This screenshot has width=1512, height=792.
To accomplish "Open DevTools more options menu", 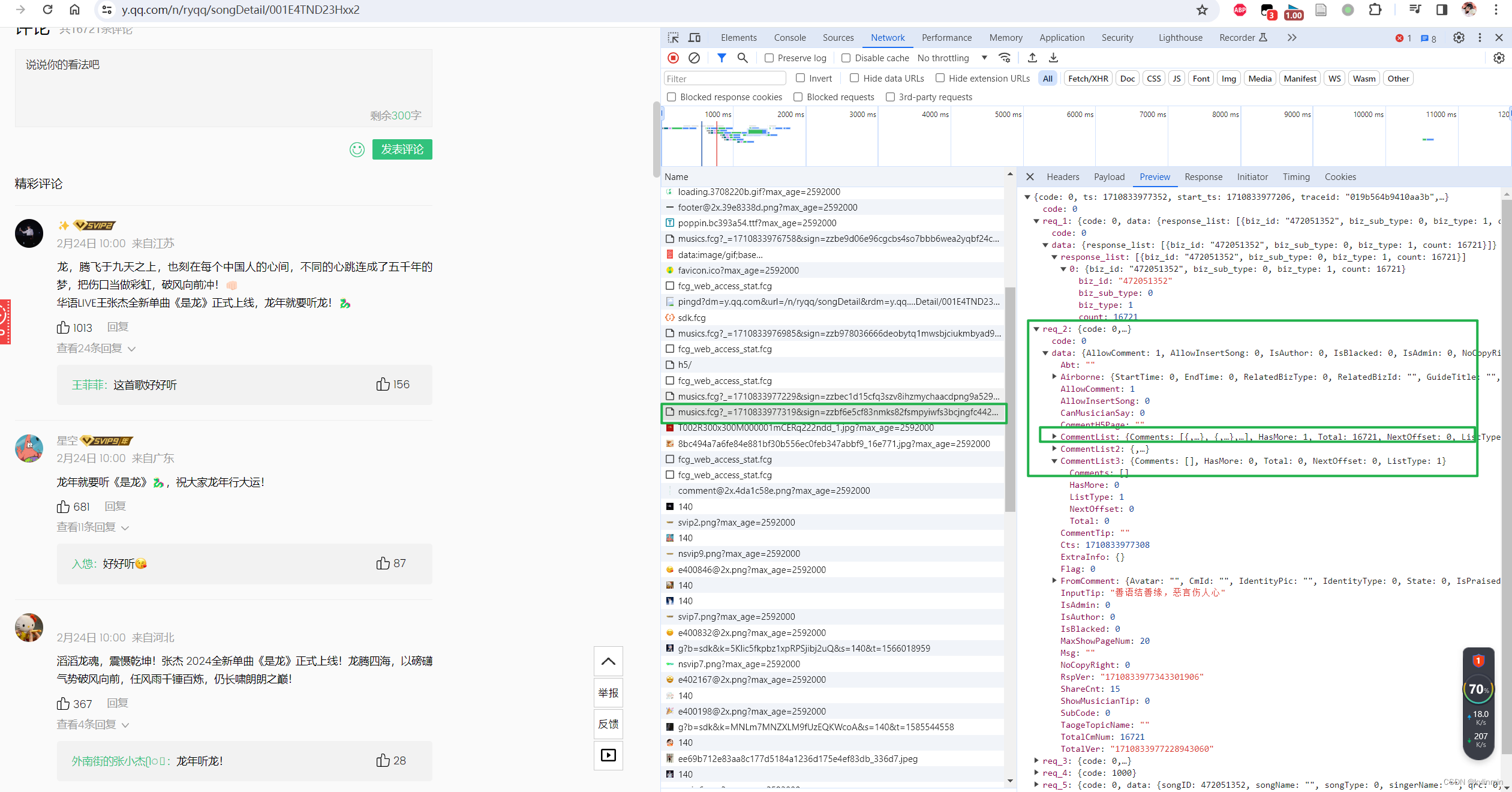I will pyautogui.click(x=1480, y=38).
